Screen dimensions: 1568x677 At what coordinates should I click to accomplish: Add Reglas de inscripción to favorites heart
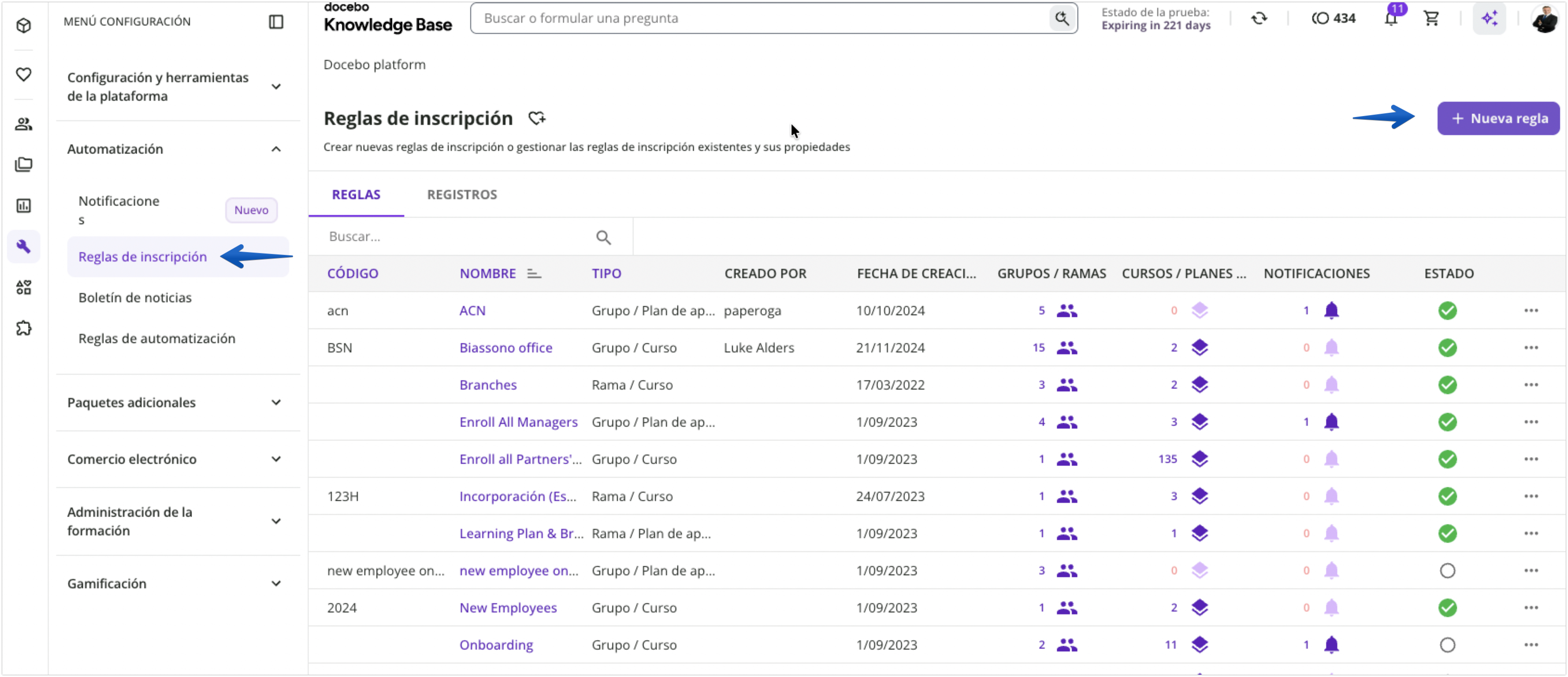536,118
